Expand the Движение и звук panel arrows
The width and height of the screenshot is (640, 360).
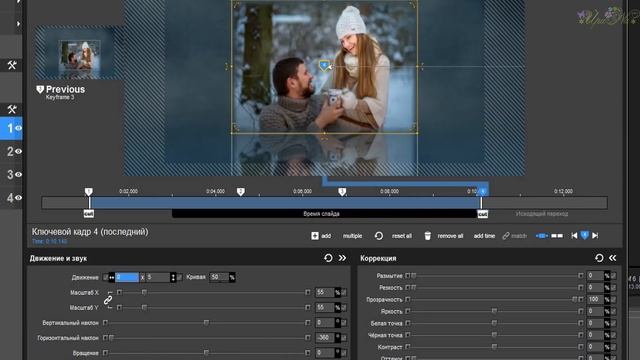click(342, 258)
